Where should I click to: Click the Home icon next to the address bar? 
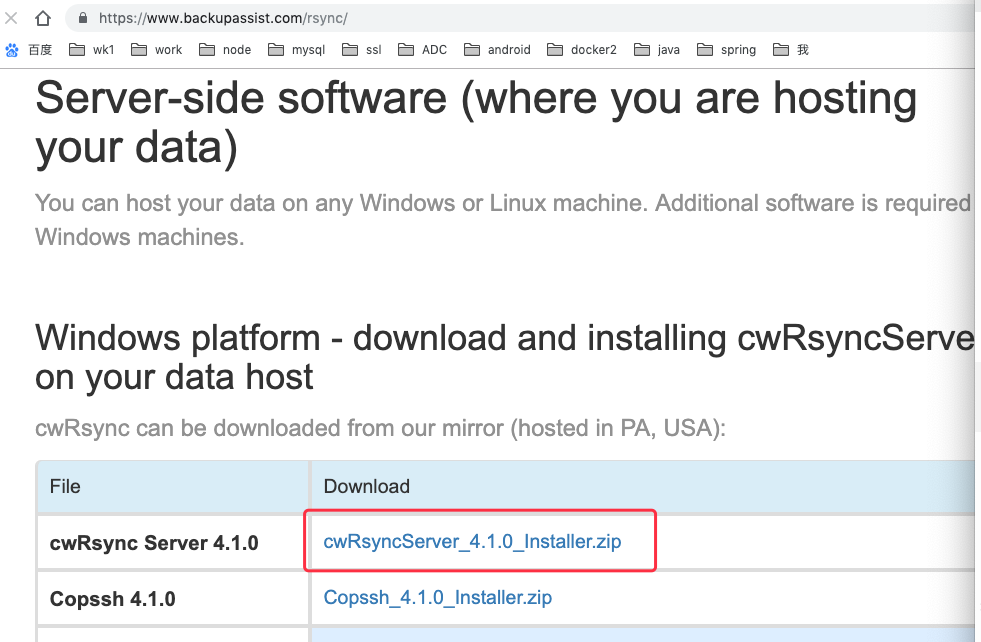pos(41,17)
